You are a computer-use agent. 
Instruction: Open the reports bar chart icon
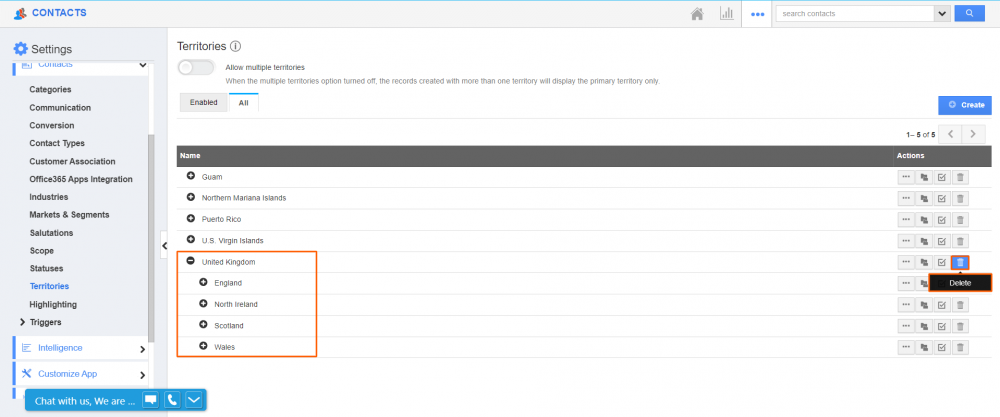point(726,14)
